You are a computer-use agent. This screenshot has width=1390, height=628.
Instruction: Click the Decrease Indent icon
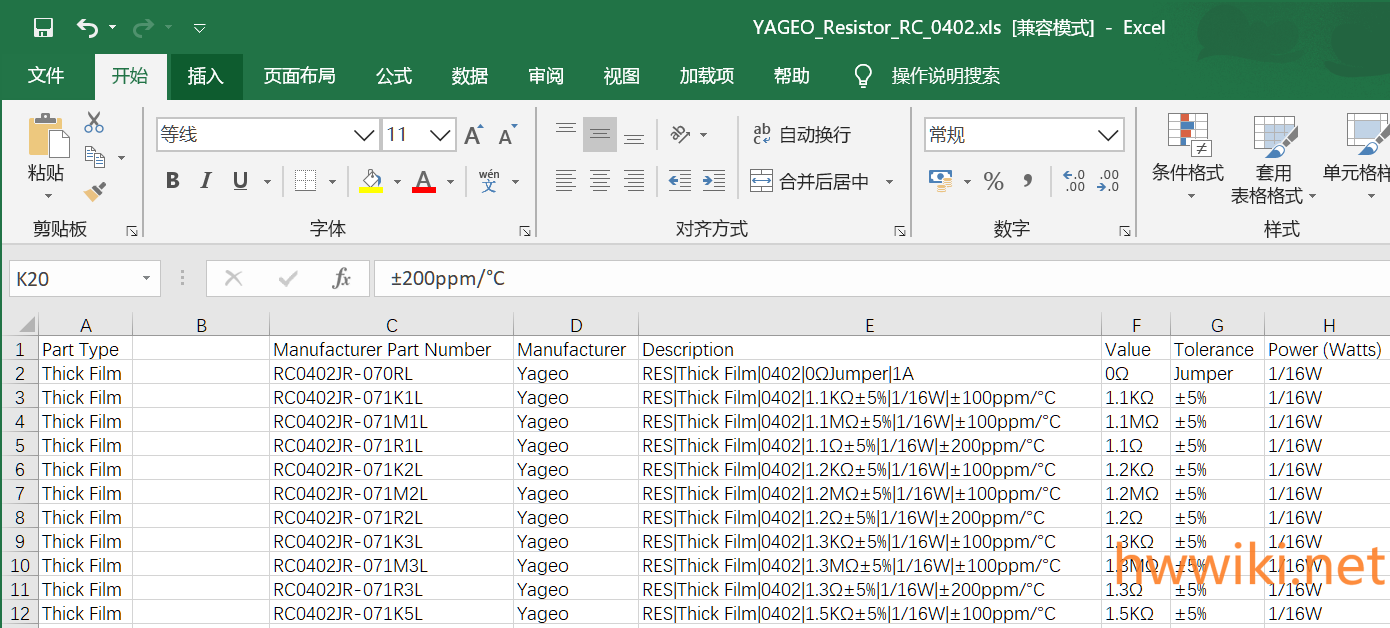tap(680, 181)
